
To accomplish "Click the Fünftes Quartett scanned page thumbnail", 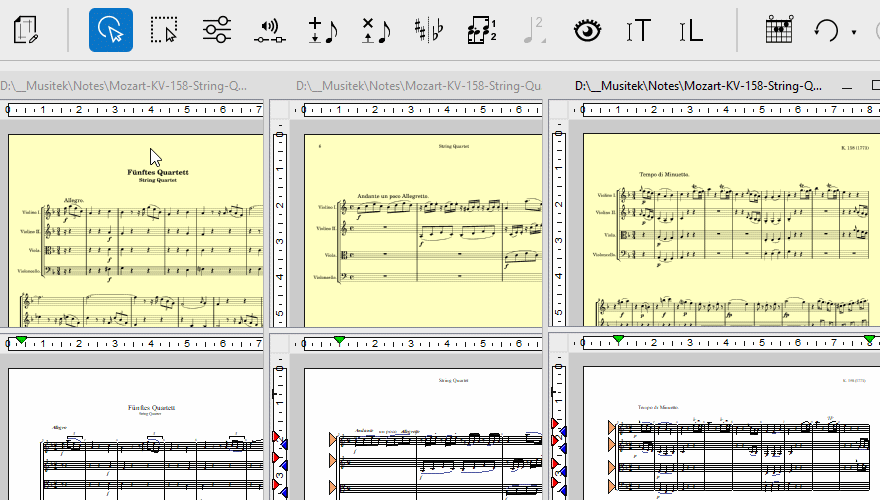I will [135, 230].
